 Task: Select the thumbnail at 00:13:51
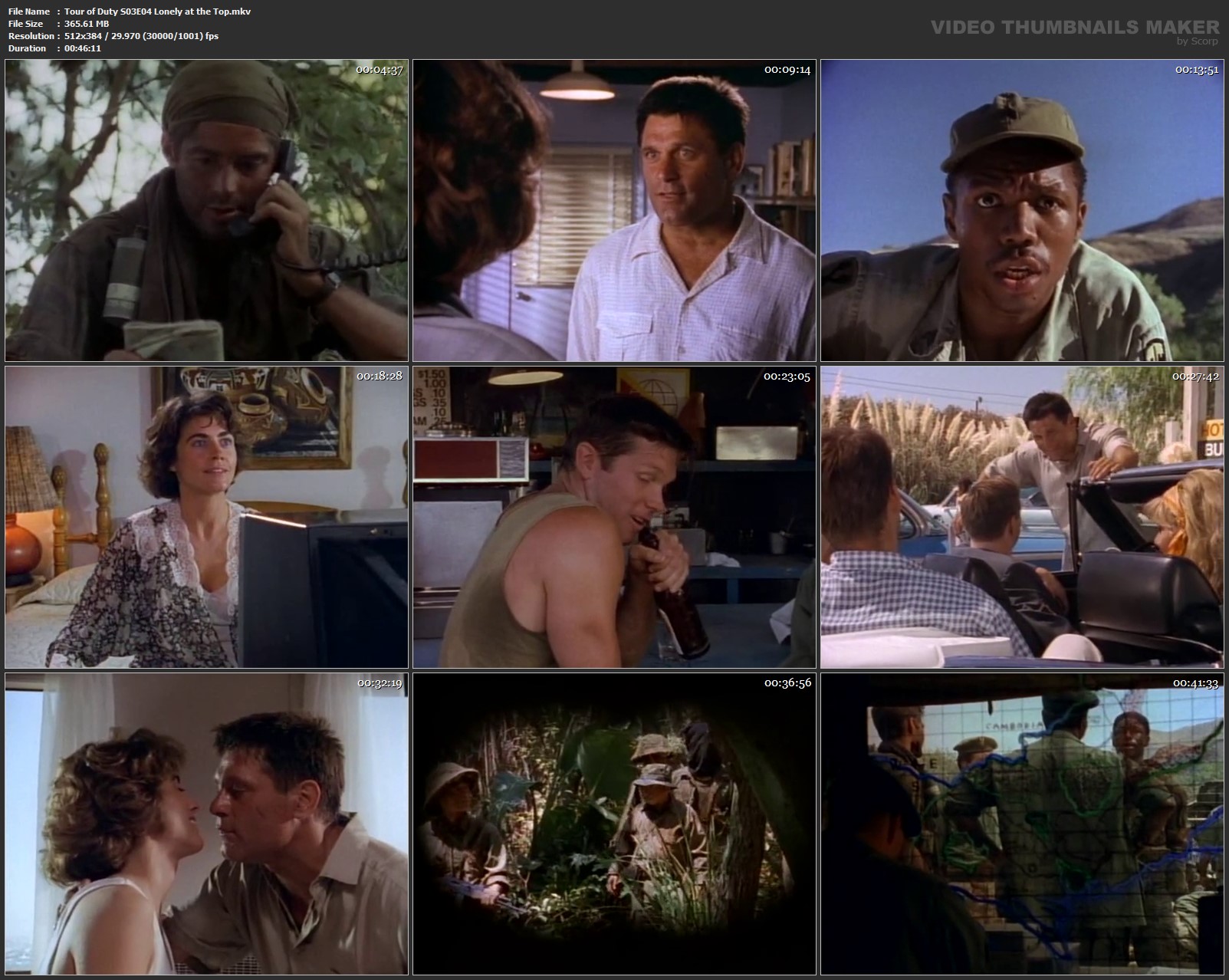pyautogui.click(x=1022, y=211)
